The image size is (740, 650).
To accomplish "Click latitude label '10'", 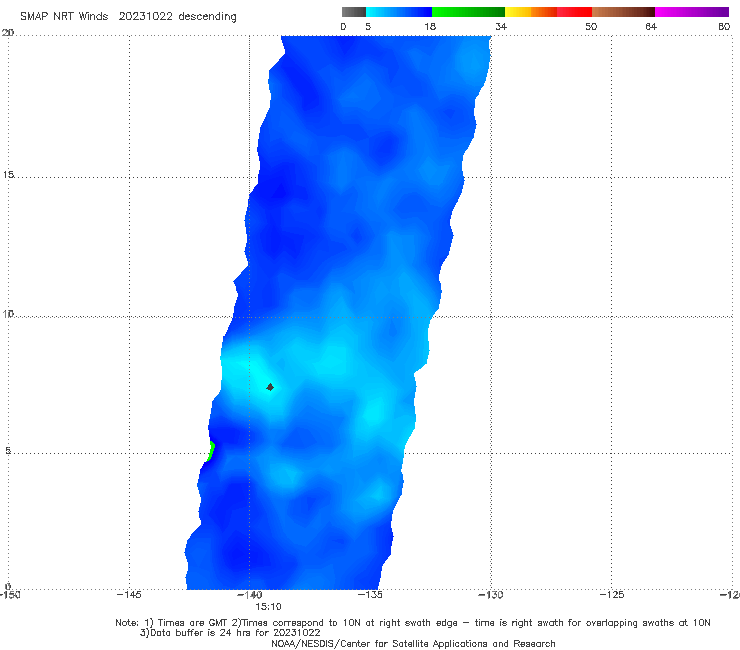I will (8, 313).
